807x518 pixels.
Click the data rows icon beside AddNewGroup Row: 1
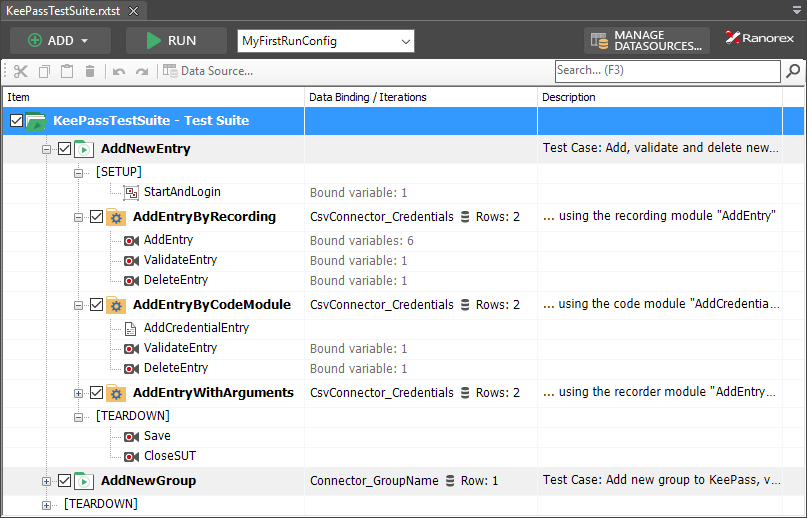point(450,481)
